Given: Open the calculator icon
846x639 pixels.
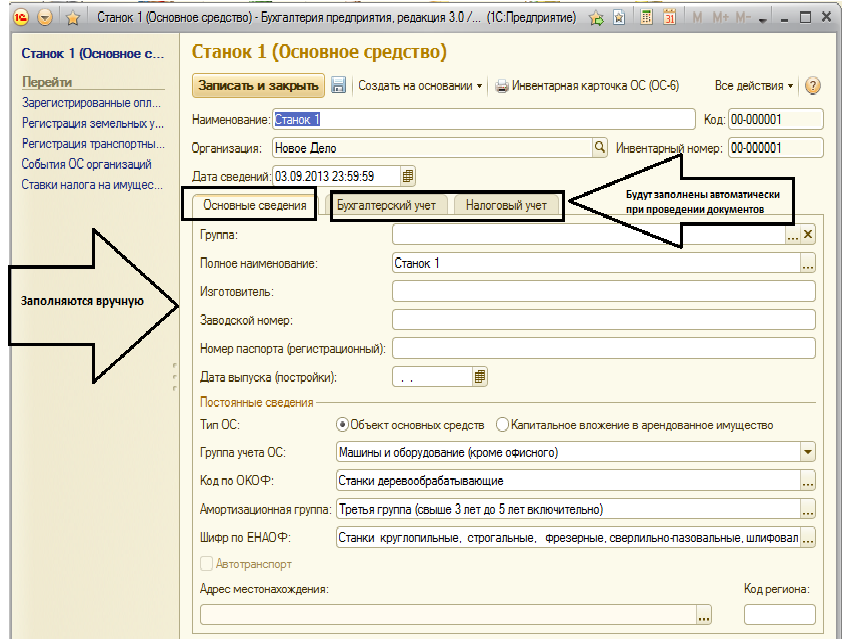Looking at the screenshot, I should [x=646, y=18].
